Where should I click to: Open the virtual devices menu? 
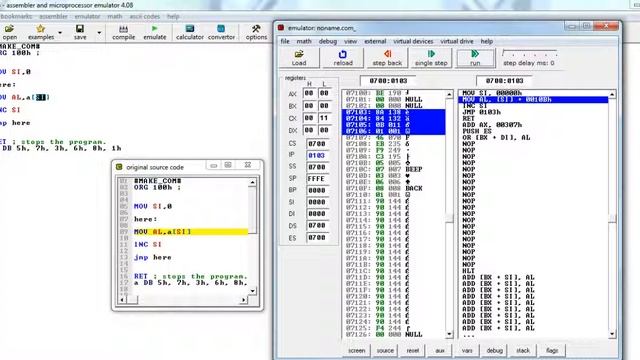413,41
